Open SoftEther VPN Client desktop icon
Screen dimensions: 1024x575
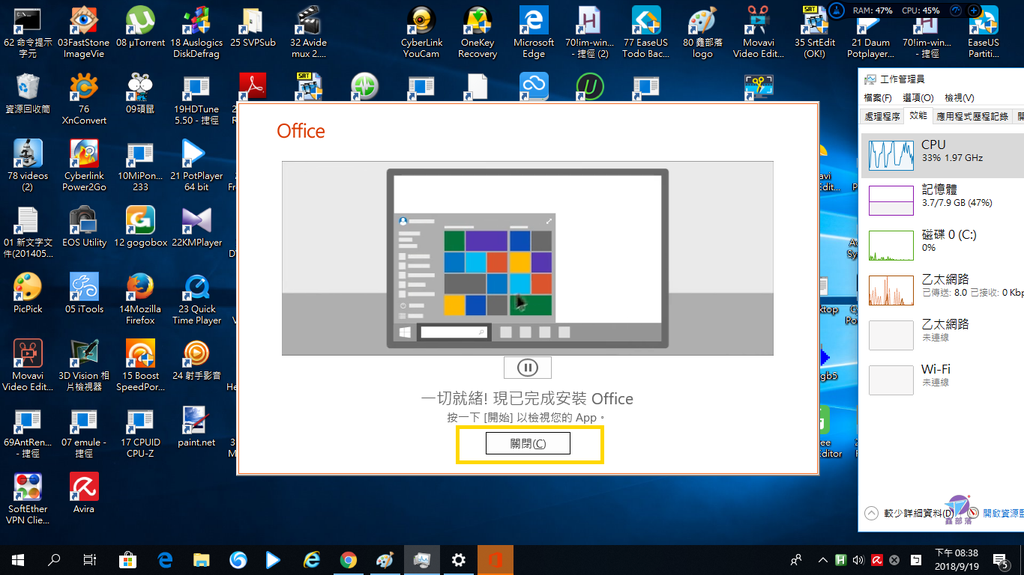pyautogui.click(x=27, y=498)
